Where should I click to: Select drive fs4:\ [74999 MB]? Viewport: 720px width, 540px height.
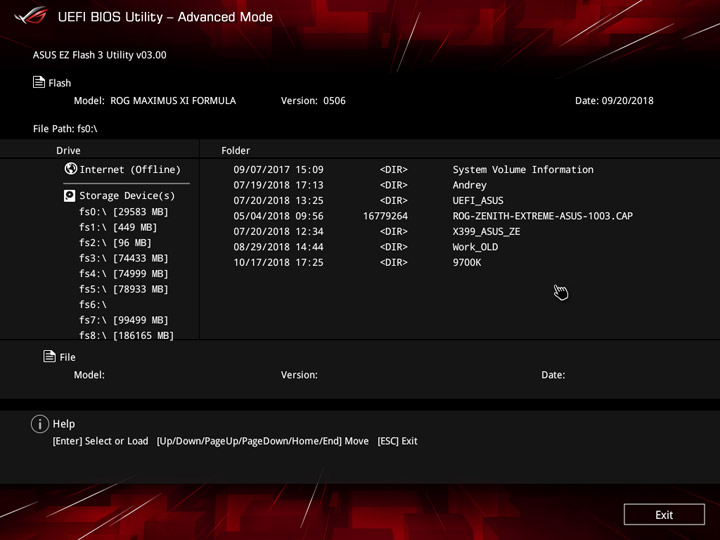coord(124,274)
